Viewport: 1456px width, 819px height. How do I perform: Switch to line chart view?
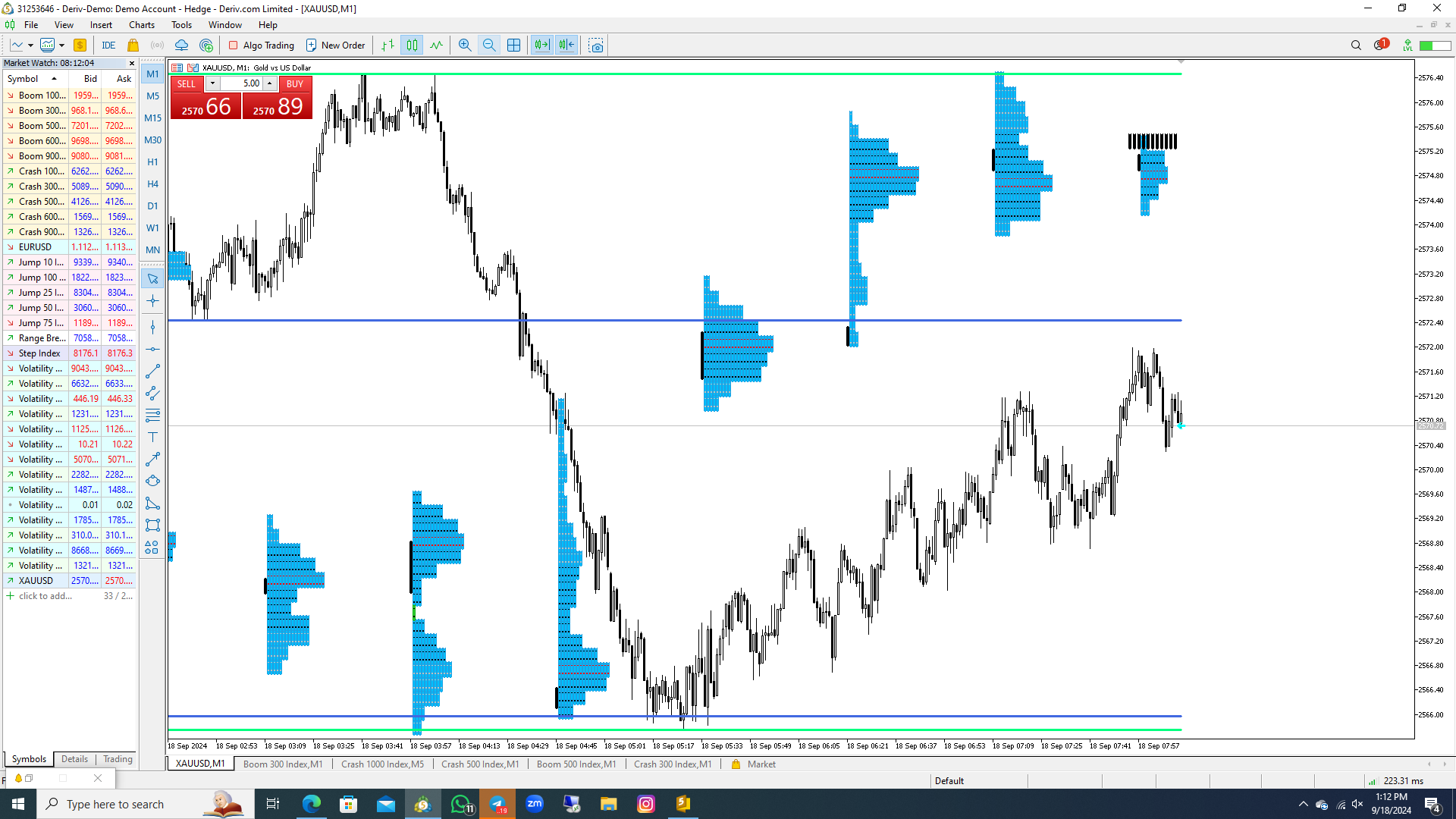tap(436, 45)
